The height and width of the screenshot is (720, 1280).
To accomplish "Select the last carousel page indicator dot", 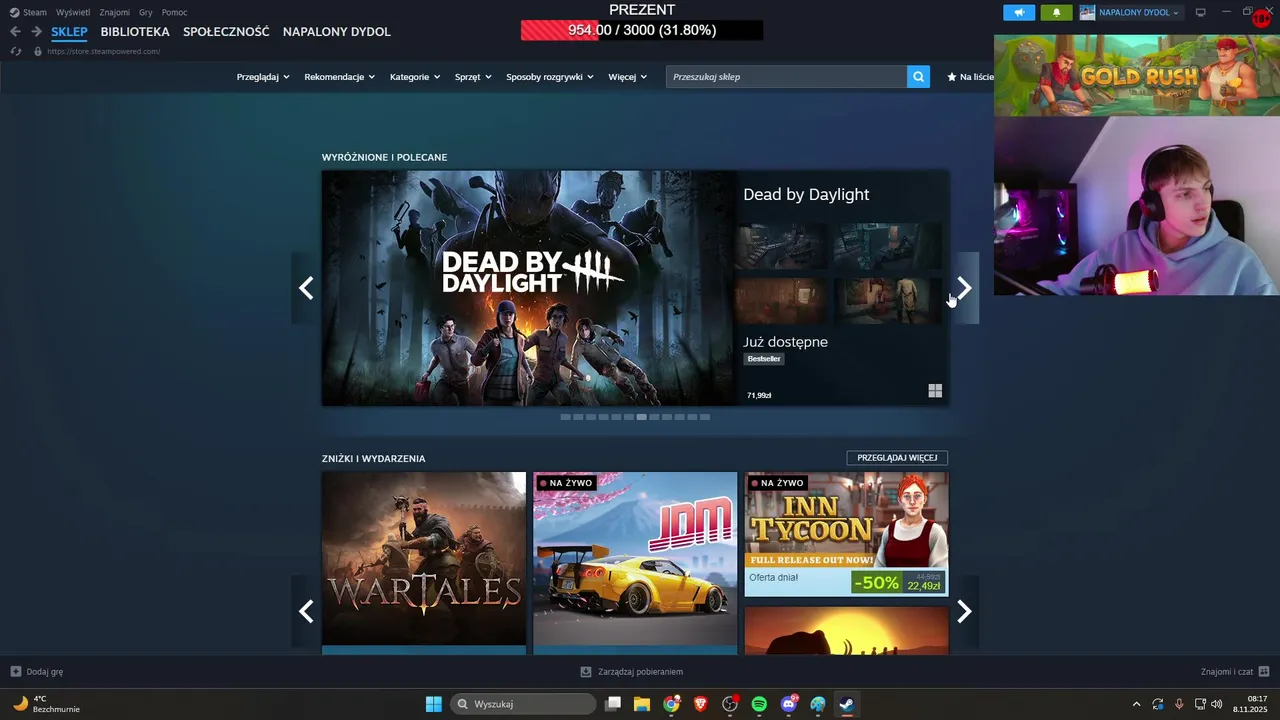I will (705, 417).
